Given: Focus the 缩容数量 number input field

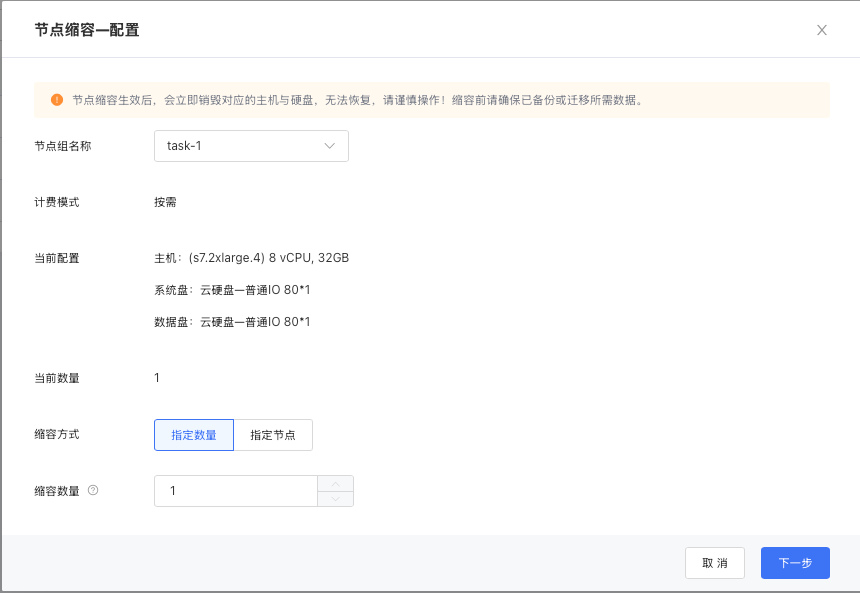Looking at the screenshot, I should [x=236, y=491].
